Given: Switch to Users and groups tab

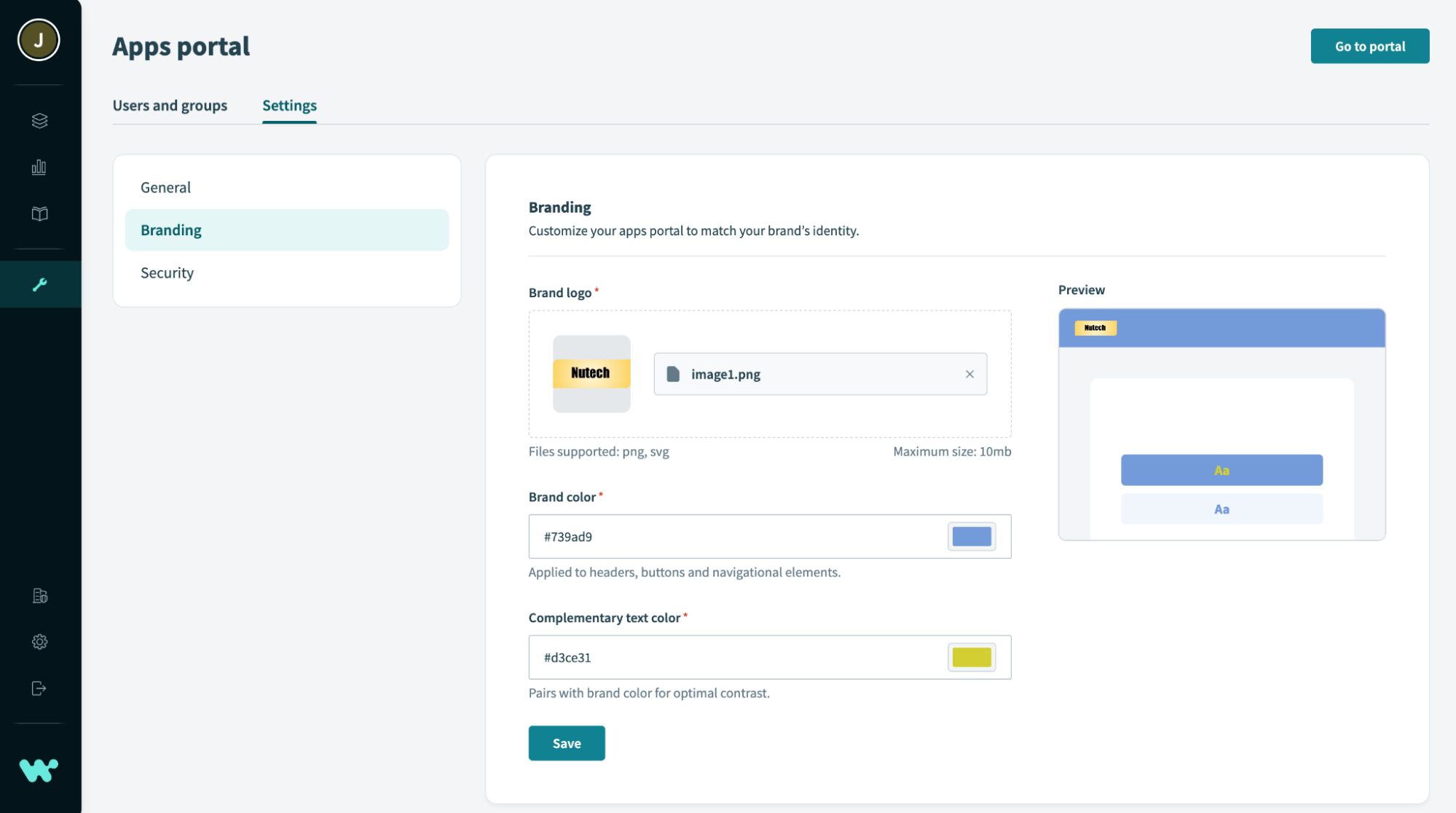Looking at the screenshot, I should pyautogui.click(x=170, y=106).
